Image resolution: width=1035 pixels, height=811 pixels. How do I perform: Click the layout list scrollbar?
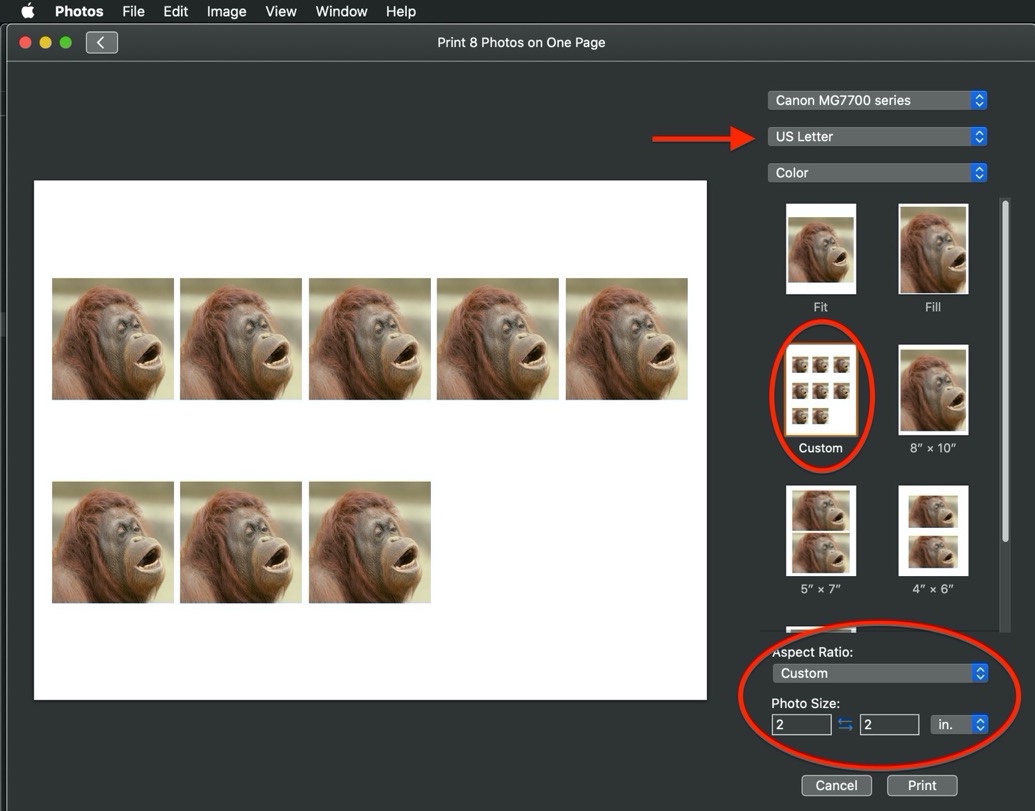(1005, 371)
